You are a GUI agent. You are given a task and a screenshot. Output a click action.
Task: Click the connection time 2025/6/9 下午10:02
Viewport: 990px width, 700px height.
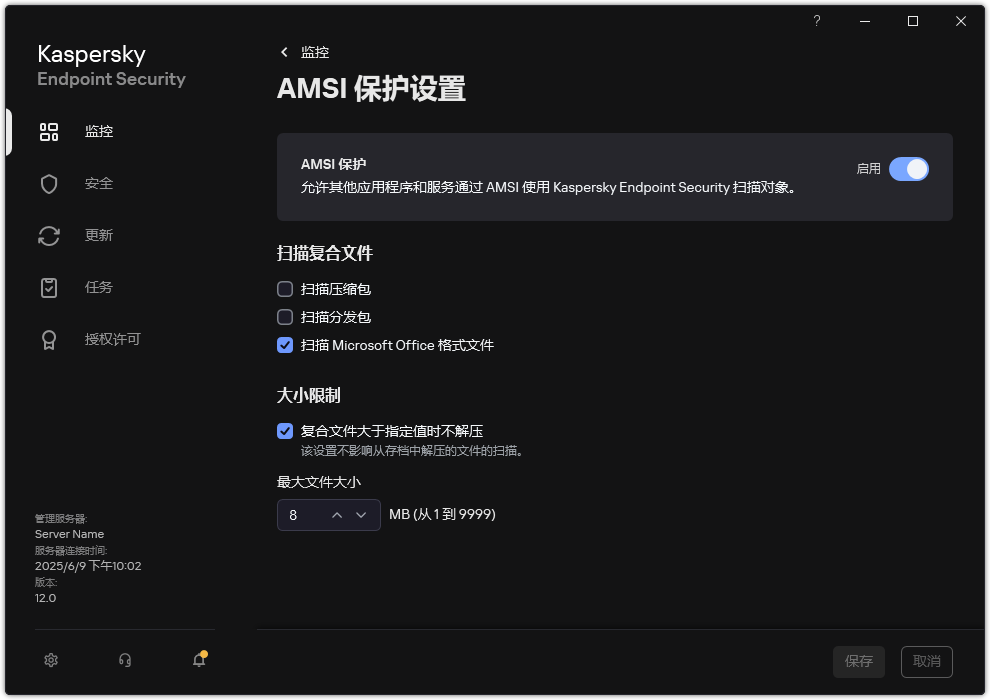click(88, 566)
